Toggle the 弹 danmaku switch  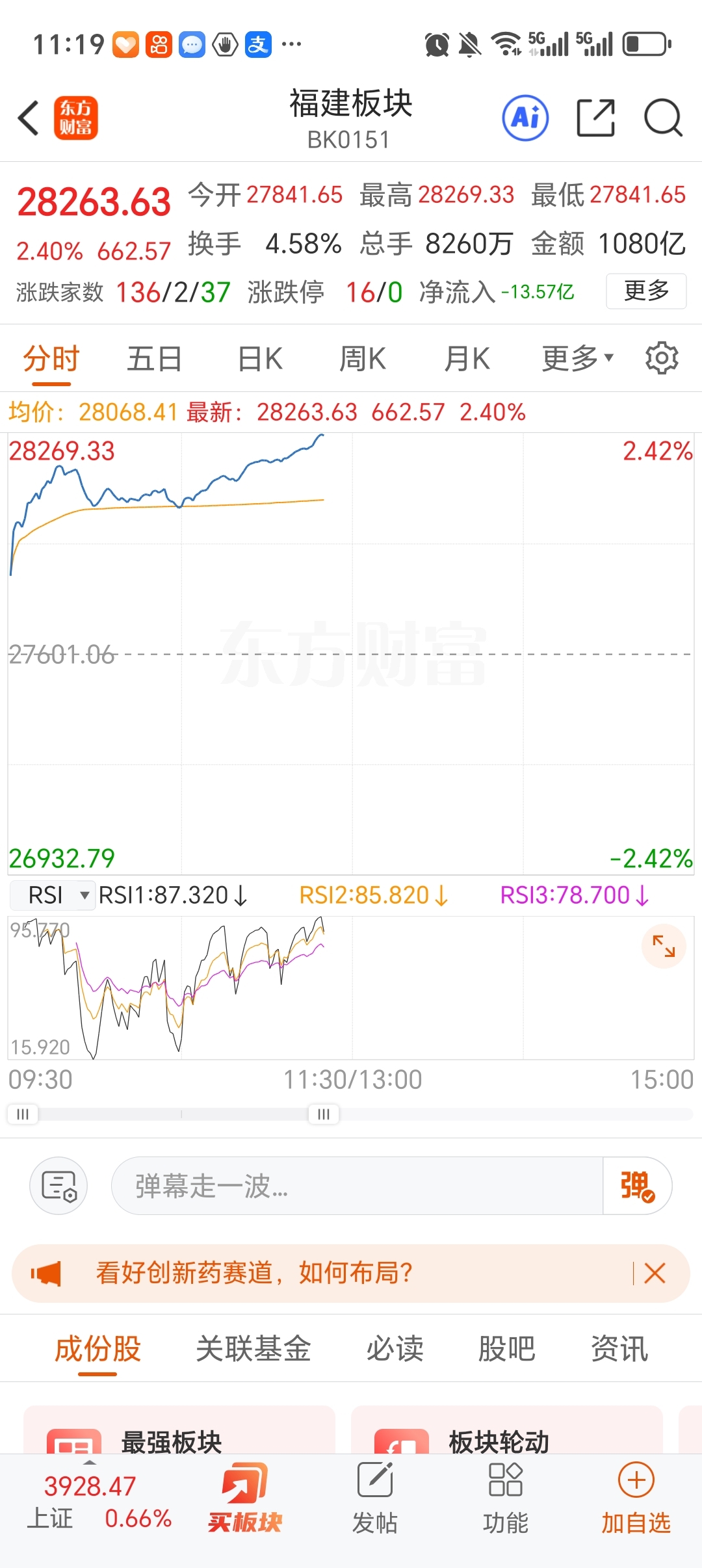tap(637, 1186)
